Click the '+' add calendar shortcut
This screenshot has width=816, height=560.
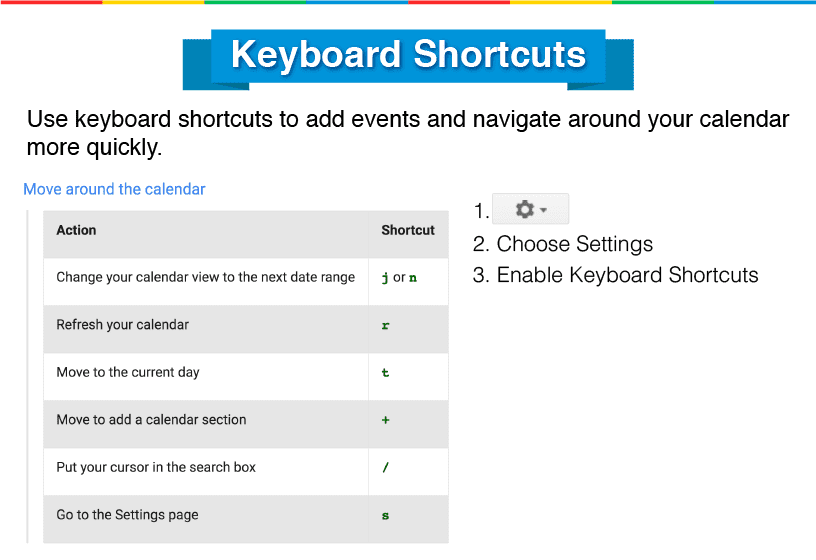point(386,420)
